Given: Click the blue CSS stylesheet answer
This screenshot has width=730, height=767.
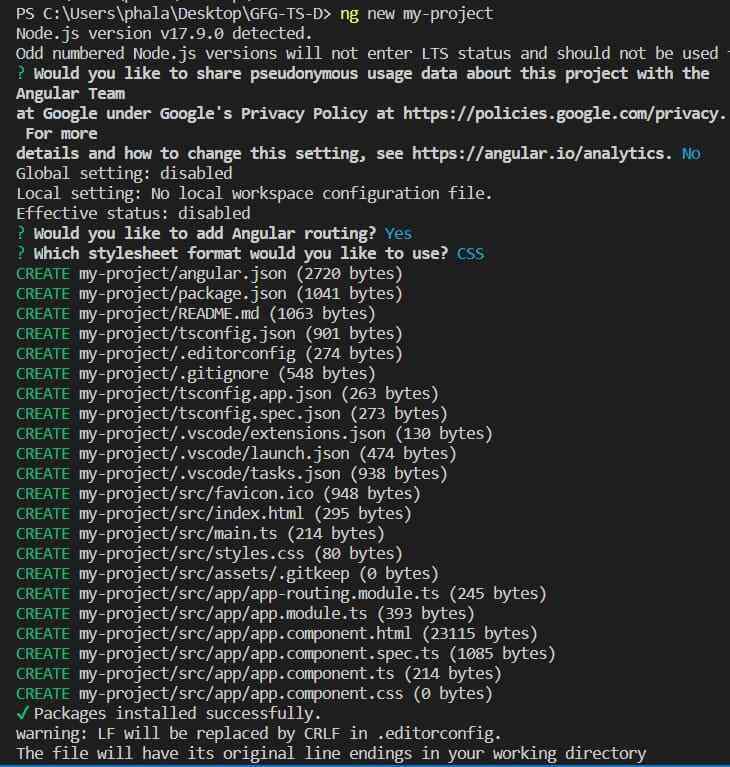Looking at the screenshot, I should click(x=470, y=253).
